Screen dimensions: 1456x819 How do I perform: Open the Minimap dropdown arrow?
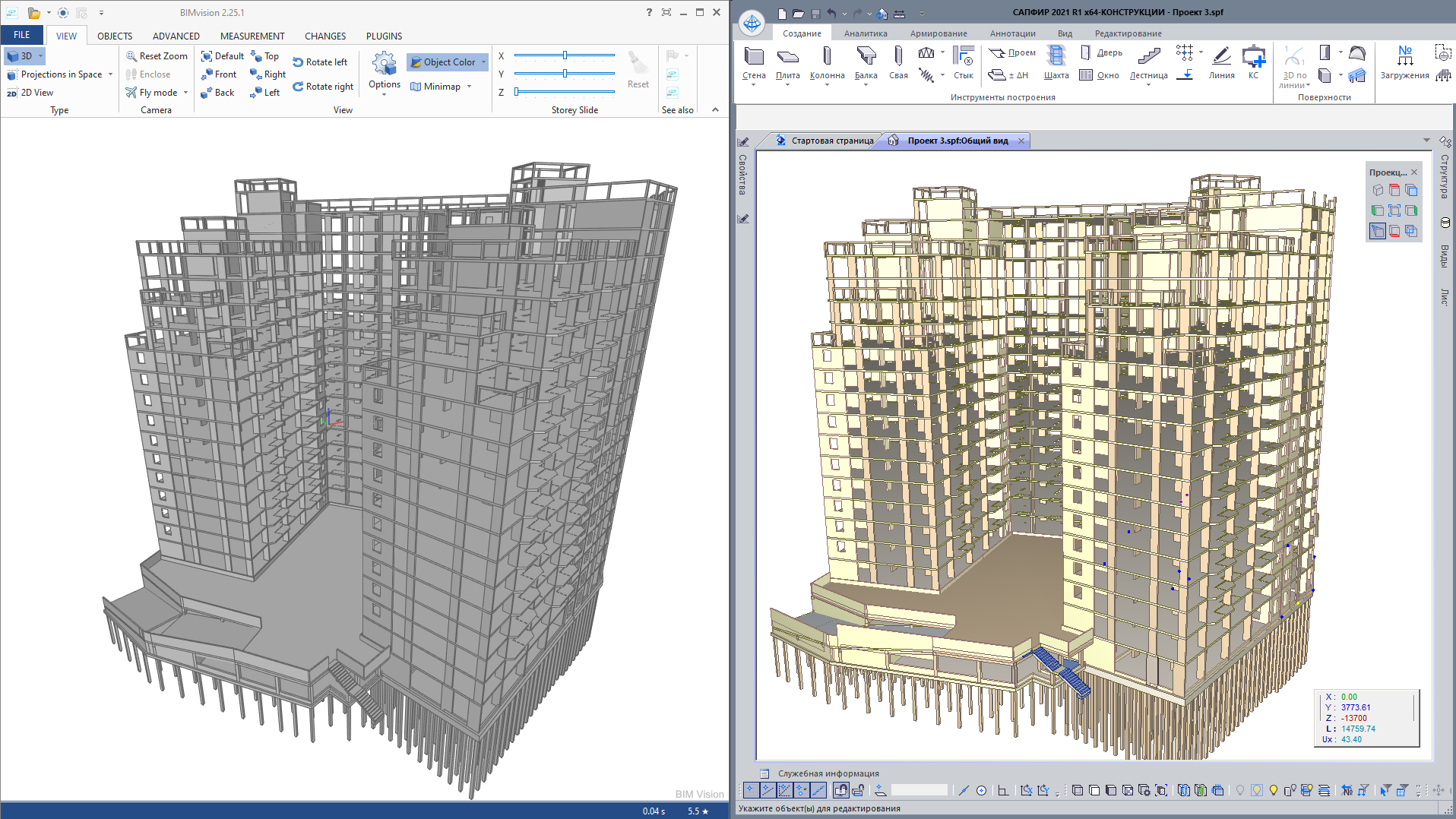[x=469, y=87]
